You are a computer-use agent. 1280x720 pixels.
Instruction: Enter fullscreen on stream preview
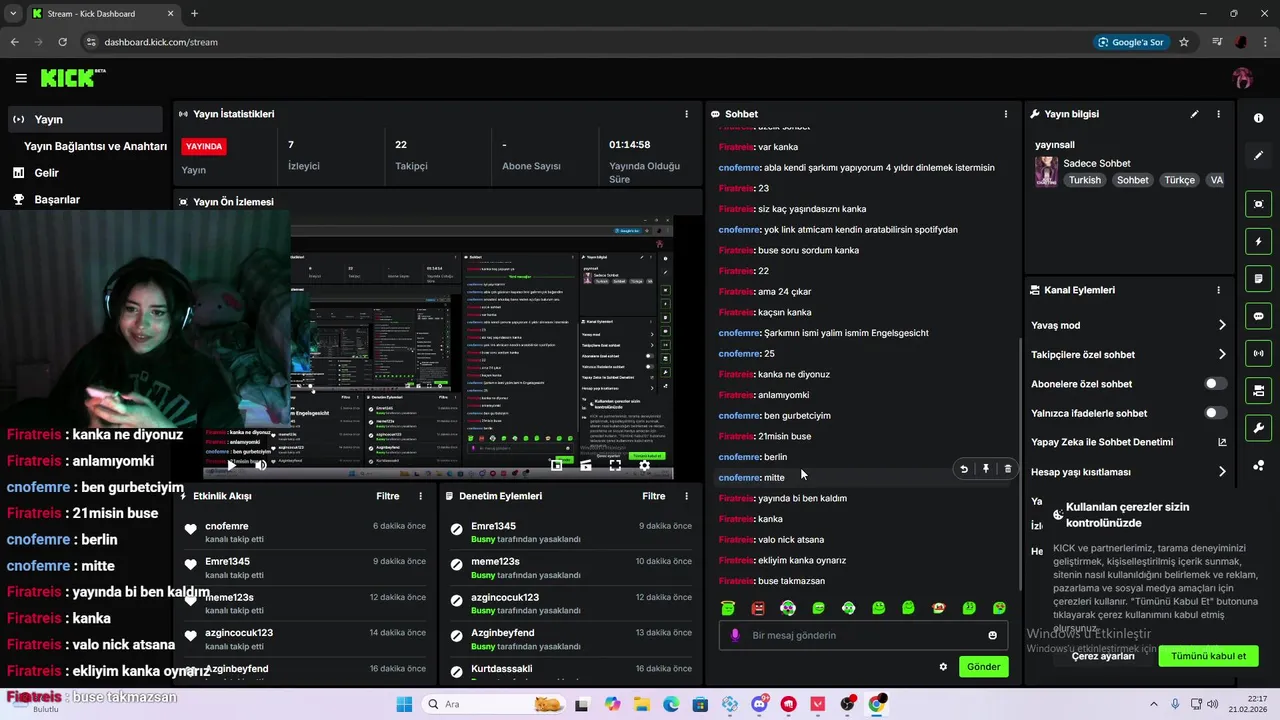pos(615,465)
